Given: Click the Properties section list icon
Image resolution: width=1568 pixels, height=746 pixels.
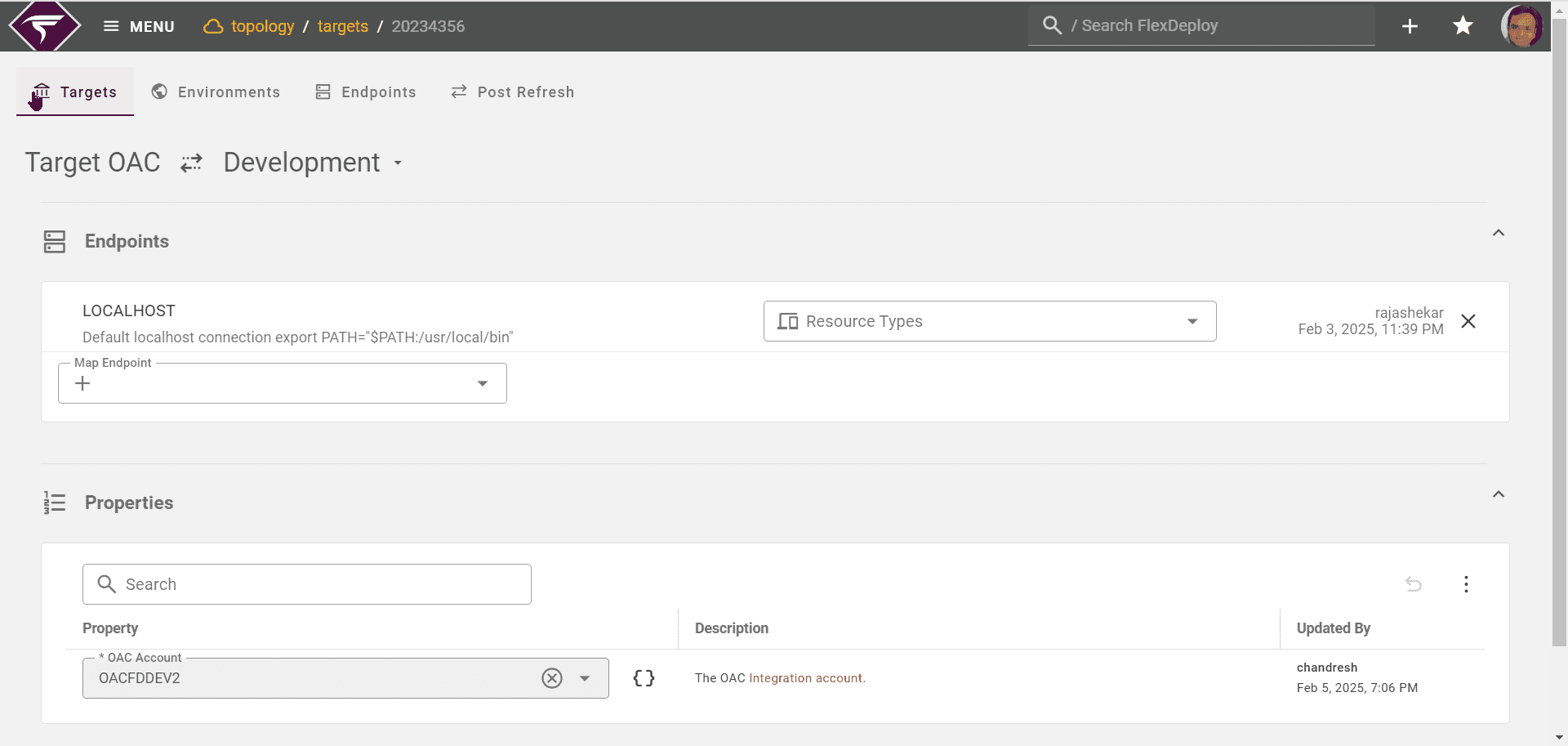Looking at the screenshot, I should (x=55, y=503).
